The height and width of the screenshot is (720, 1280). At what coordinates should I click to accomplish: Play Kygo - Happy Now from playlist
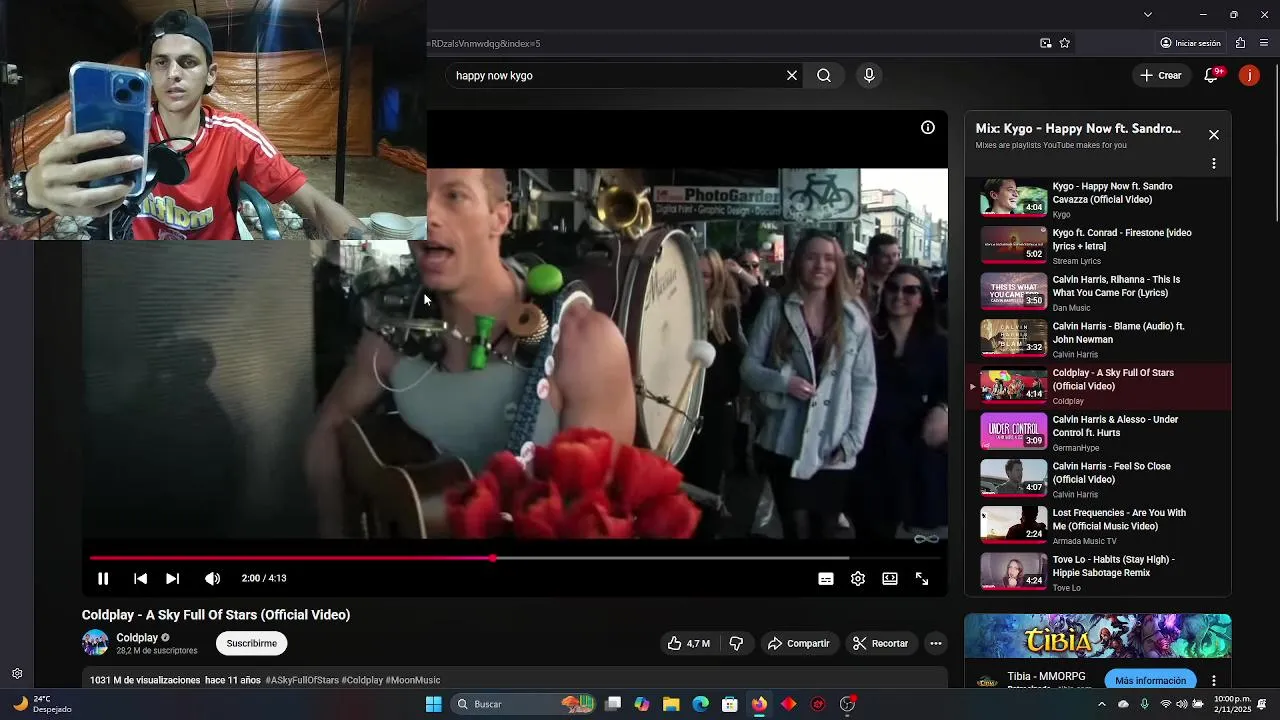click(x=1098, y=198)
